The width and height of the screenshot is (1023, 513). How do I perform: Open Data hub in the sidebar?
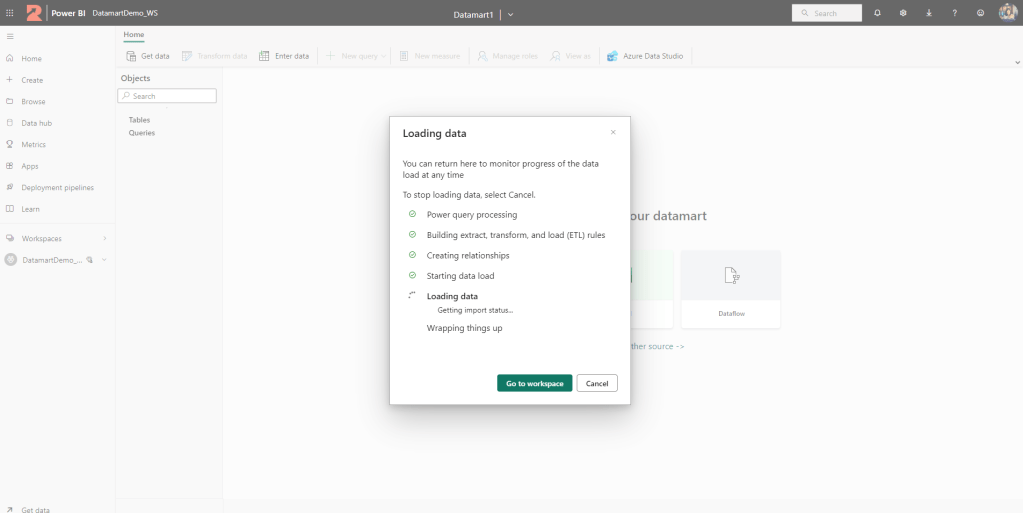click(x=36, y=123)
